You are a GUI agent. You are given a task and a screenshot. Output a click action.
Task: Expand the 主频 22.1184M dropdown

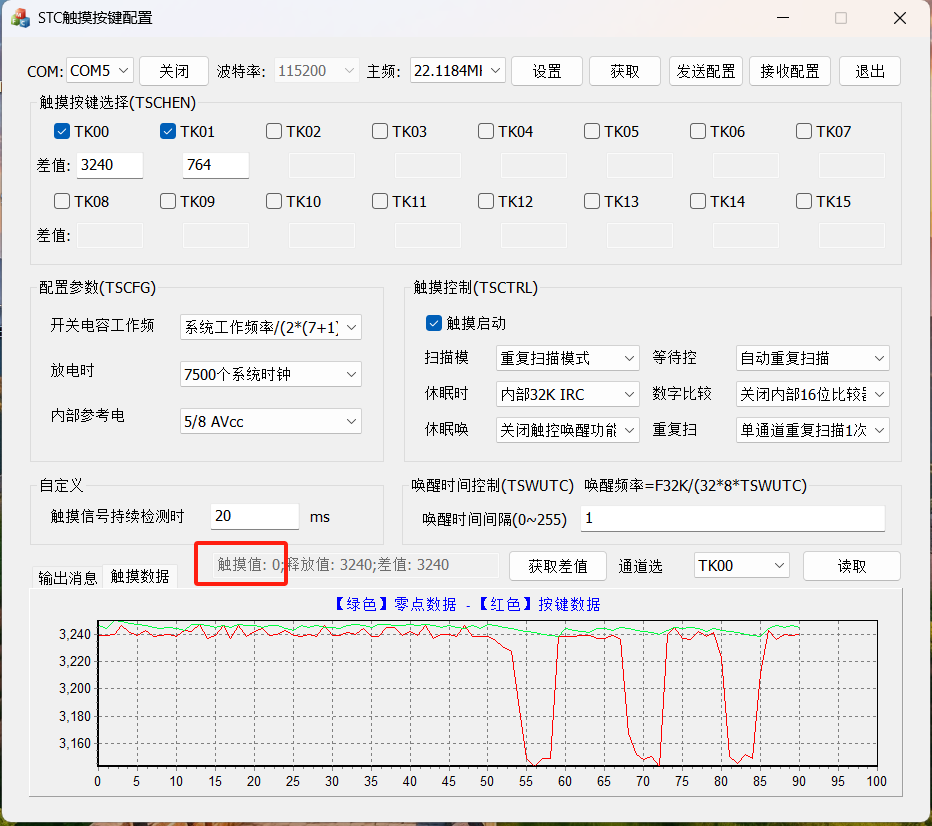click(458, 71)
